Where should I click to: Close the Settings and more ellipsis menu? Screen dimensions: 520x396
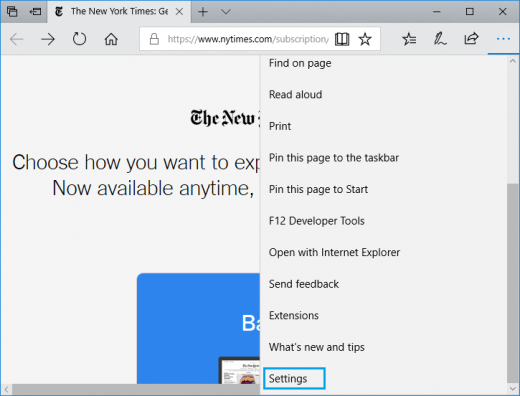tap(503, 39)
